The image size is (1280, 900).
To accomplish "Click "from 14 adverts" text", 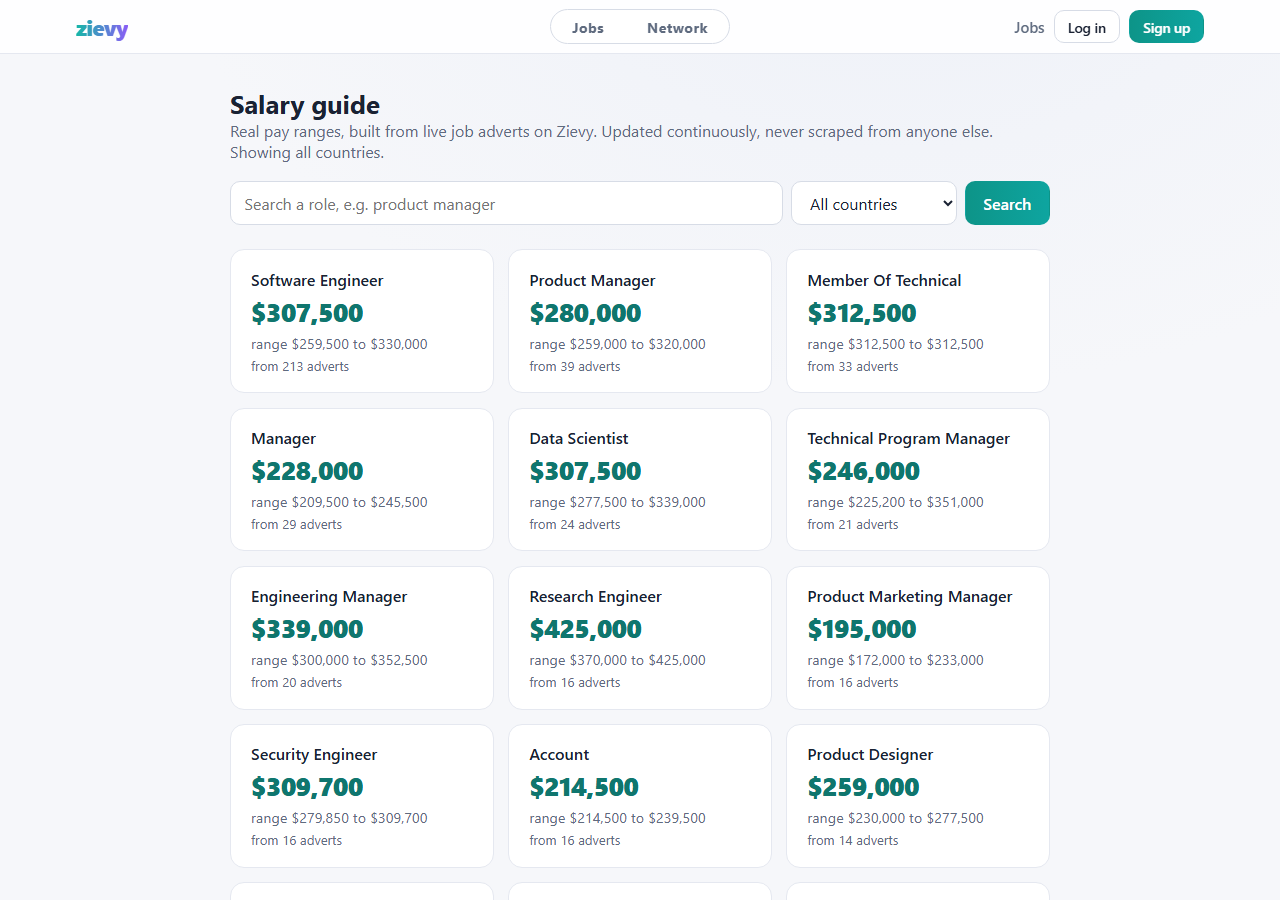I will pyautogui.click(x=853, y=841).
